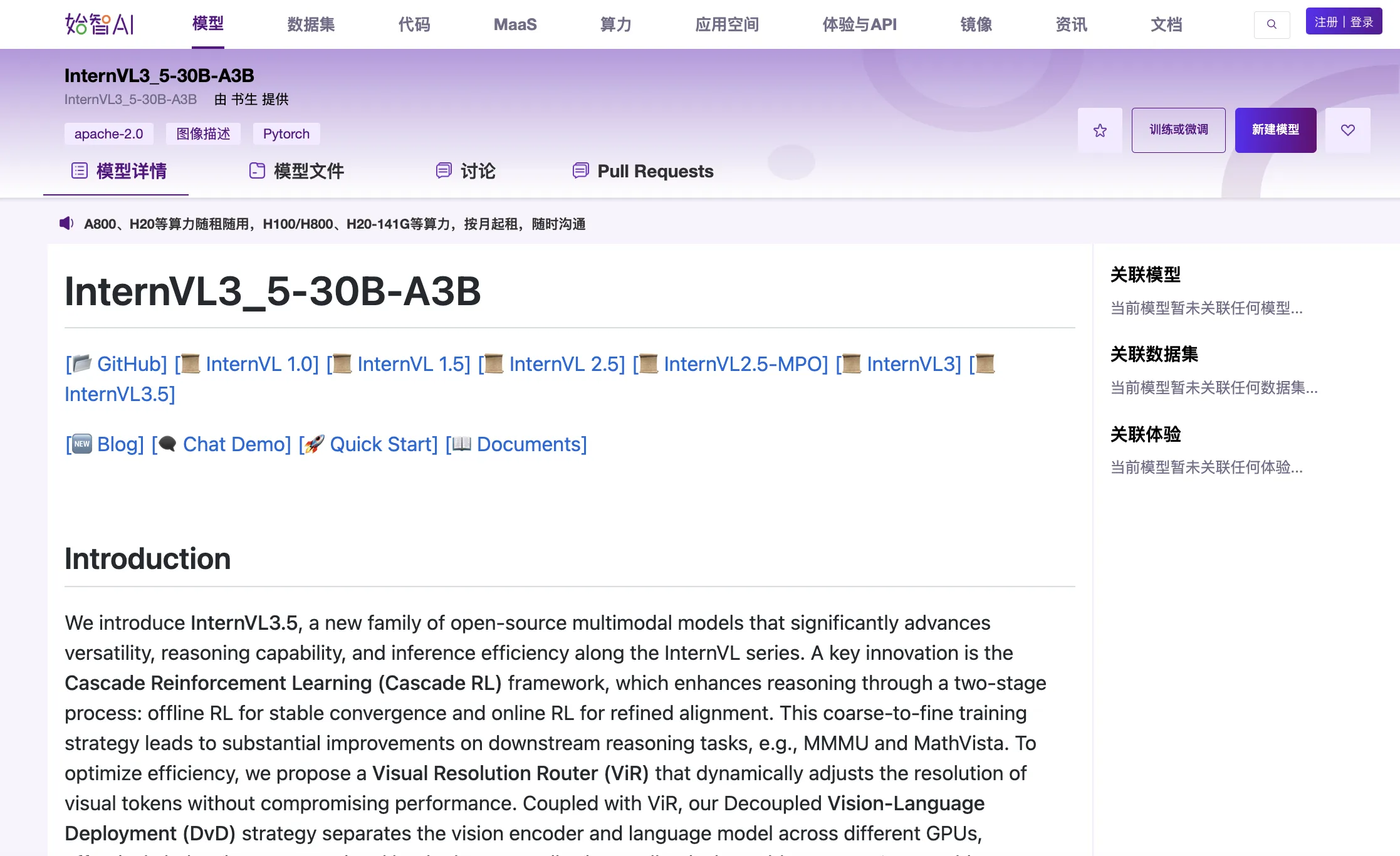Click the 始智AI logo
The image size is (1400, 856).
coord(100,24)
